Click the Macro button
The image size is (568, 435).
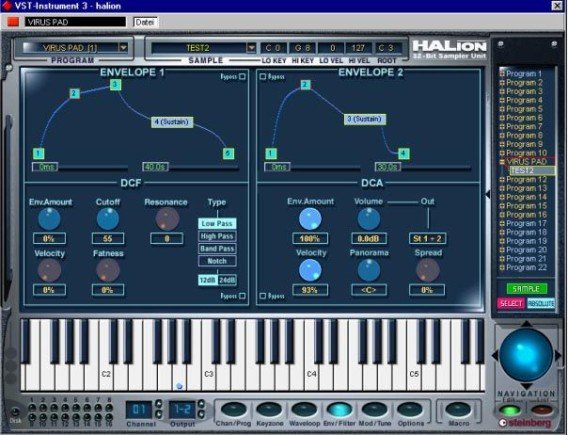[x=458, y=409]
